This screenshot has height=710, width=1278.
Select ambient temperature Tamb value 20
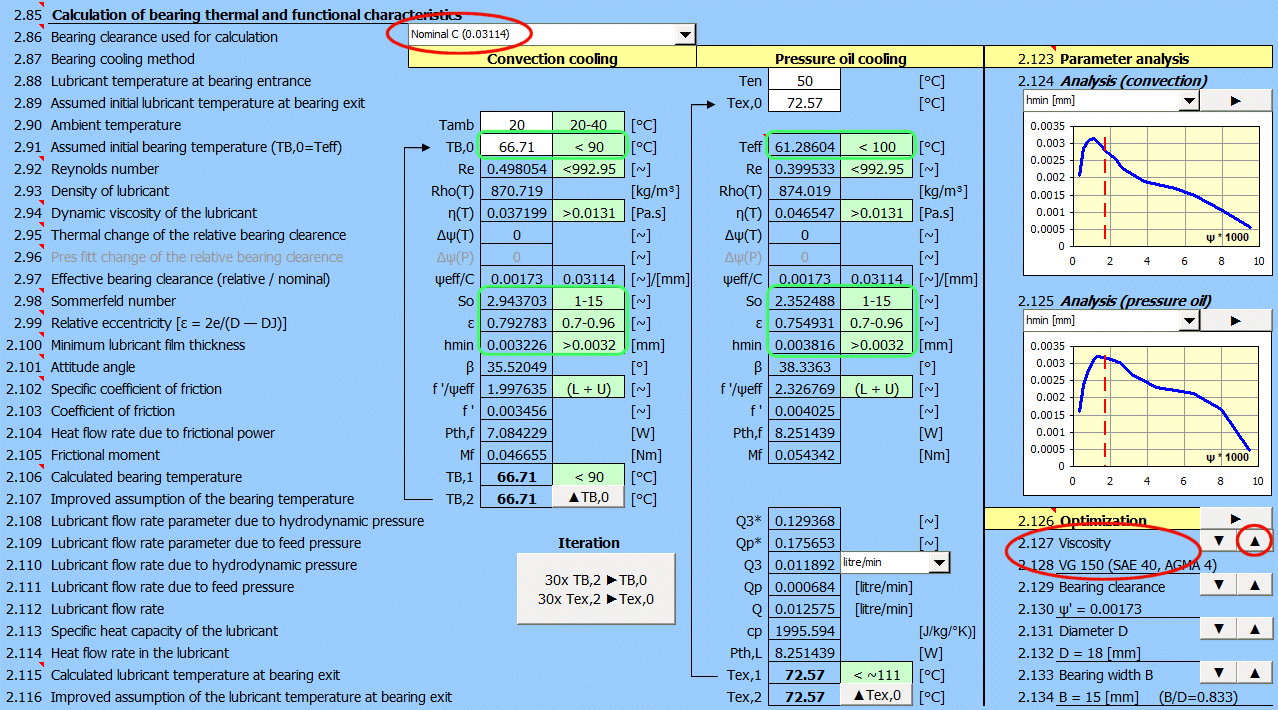(x=516, y=124)
